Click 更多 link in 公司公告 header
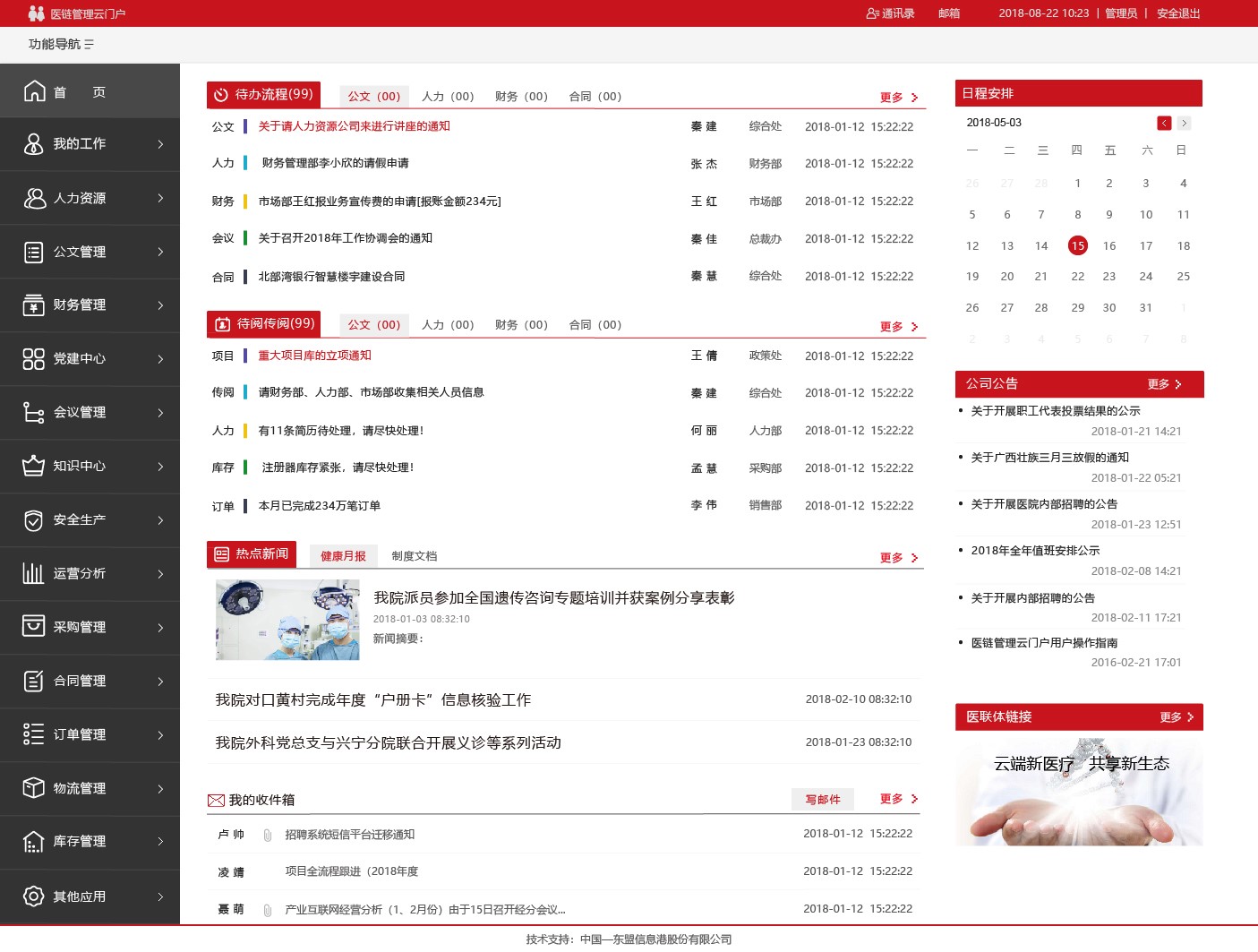The image size is (1258, 952). [1165, 384]
